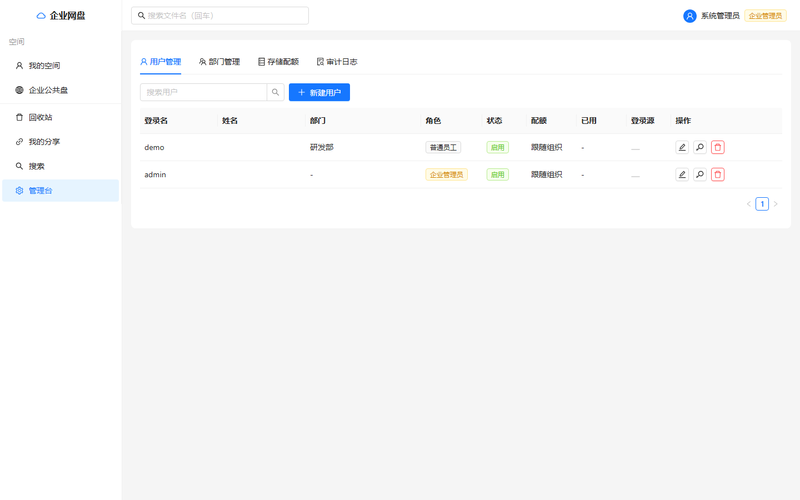
Task: Click the user search magnifier button
Action: [x=276, y=92]
